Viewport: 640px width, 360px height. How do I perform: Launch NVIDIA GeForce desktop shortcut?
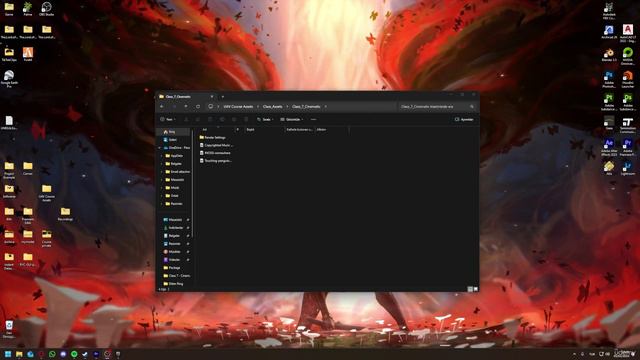point(628,56)
